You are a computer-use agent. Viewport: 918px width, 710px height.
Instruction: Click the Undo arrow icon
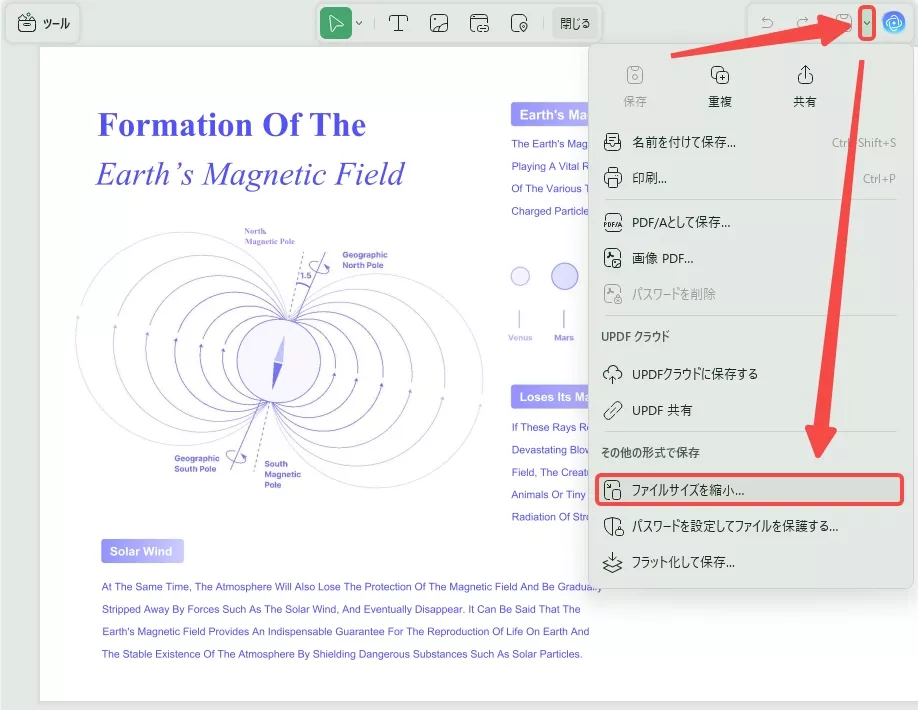pyautogui.click(x=767, y=23)
